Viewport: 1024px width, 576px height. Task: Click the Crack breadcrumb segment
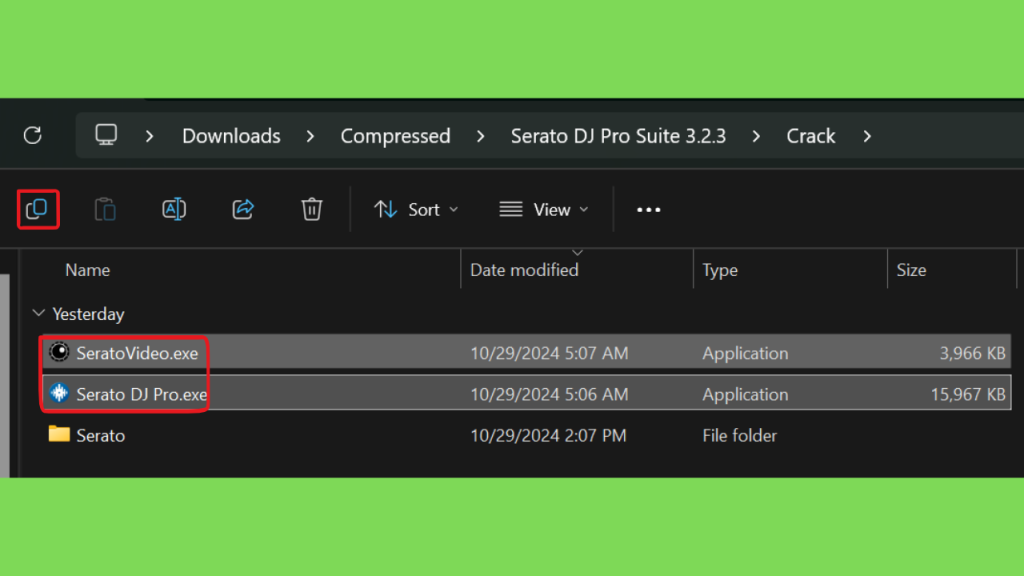coord(810,136)
